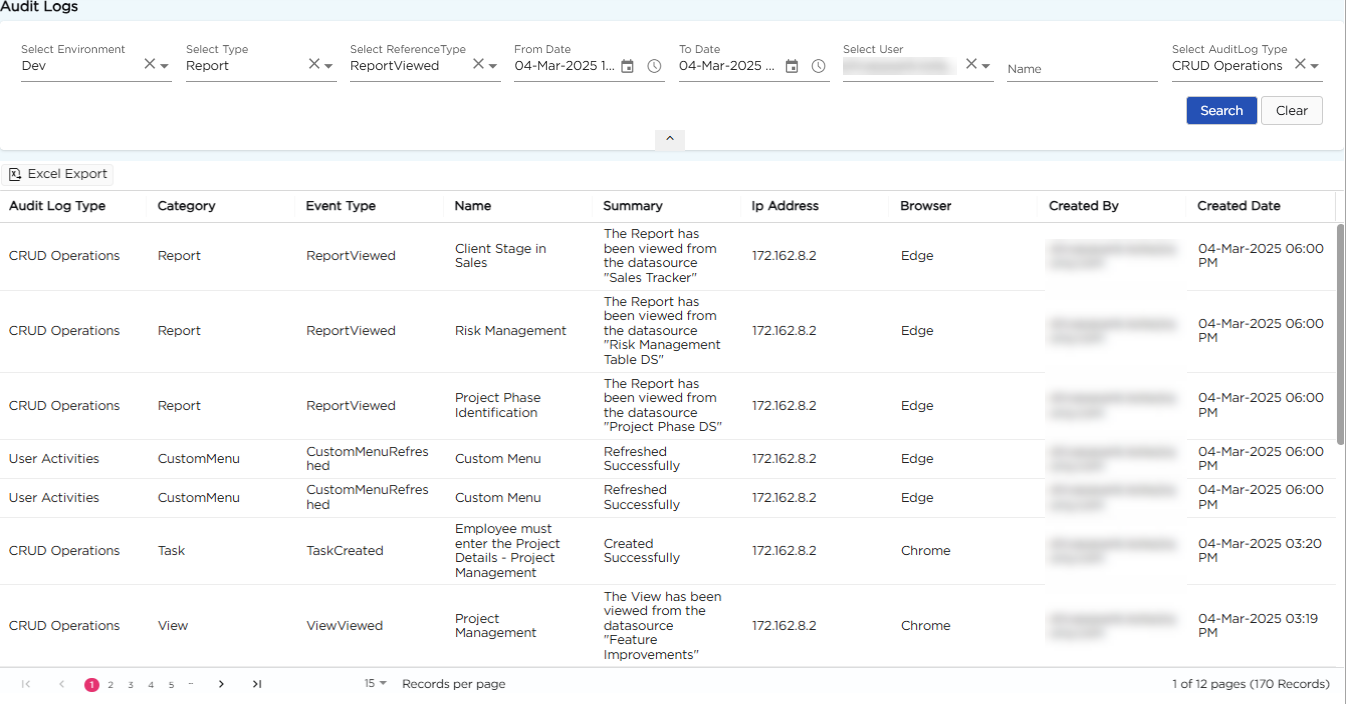Screen dimensions: 1346x704
Task: Open the Records per page dropdown
Action: pyautogui.click(x=375, y=684)
